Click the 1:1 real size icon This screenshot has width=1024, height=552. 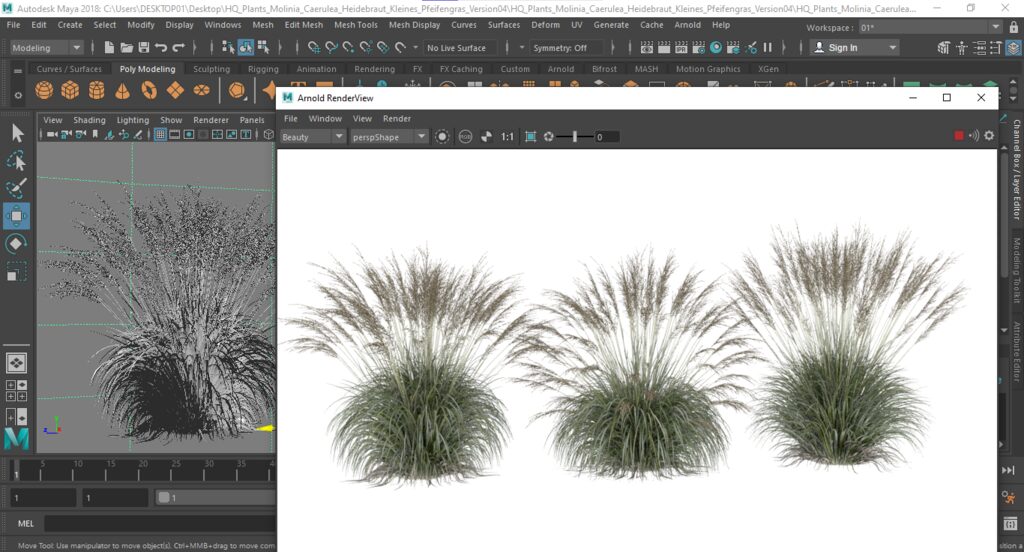(x=507, y=137)
